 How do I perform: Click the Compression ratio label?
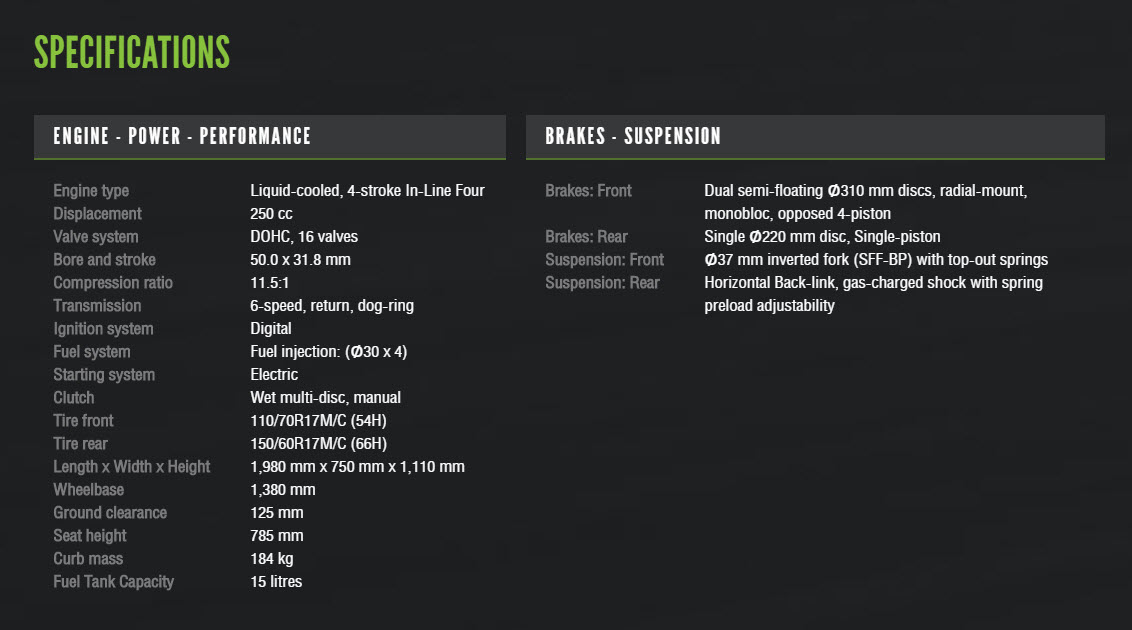click(113, 283)
